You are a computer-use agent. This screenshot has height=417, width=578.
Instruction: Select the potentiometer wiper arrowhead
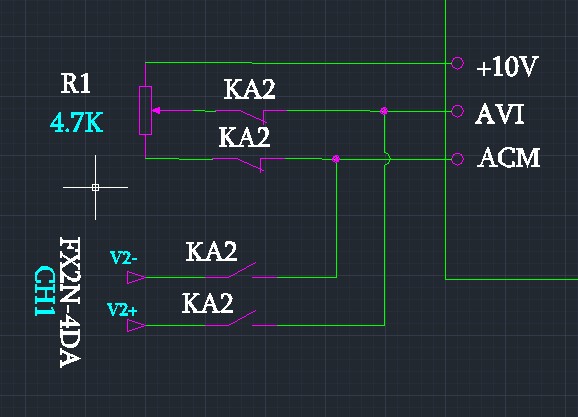156,110
